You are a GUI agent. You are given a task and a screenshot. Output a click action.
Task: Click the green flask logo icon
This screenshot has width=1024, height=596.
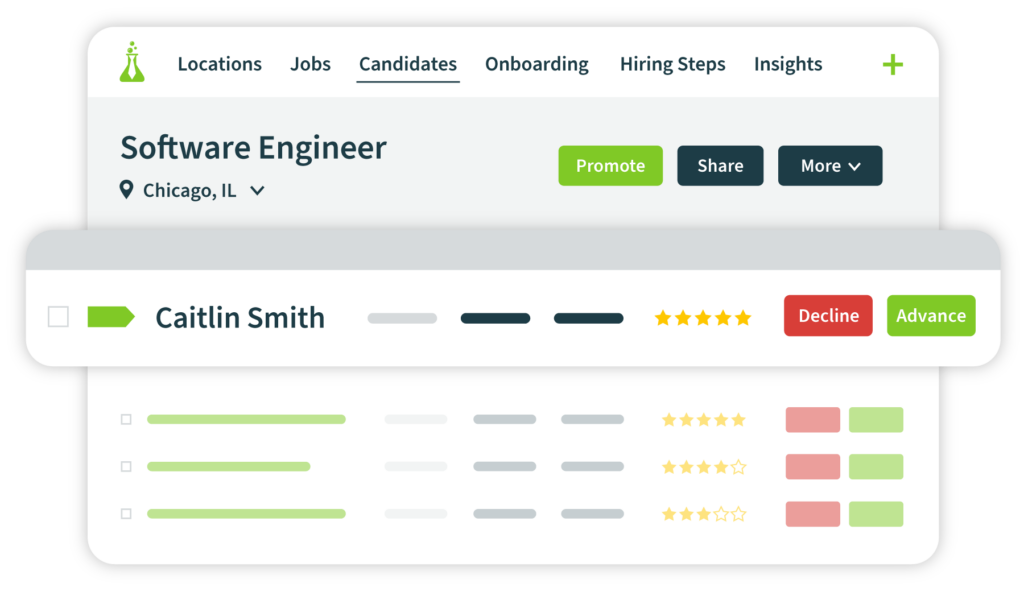(x=132, y=62)
